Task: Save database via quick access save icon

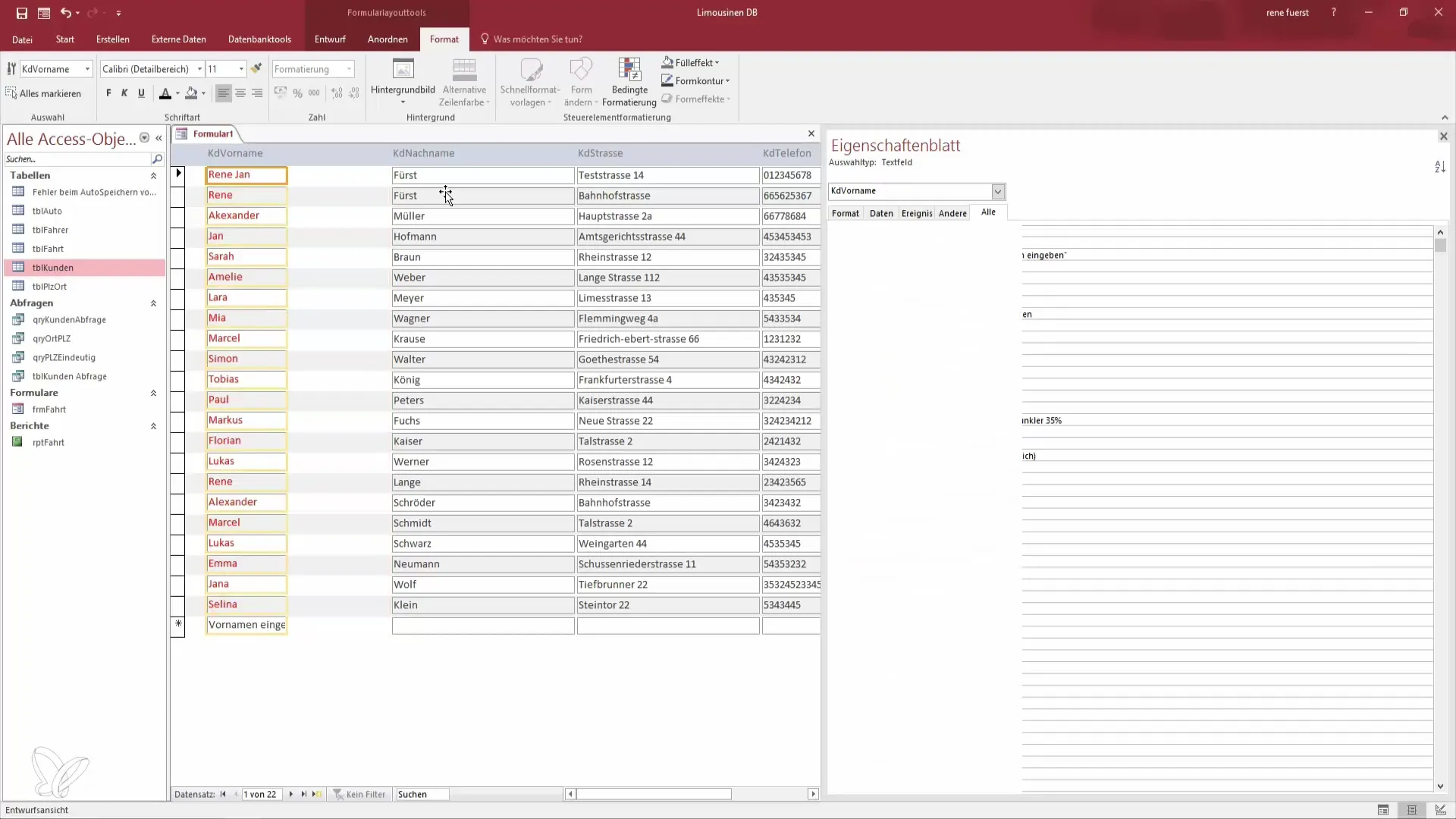Action: coord(22,13)
